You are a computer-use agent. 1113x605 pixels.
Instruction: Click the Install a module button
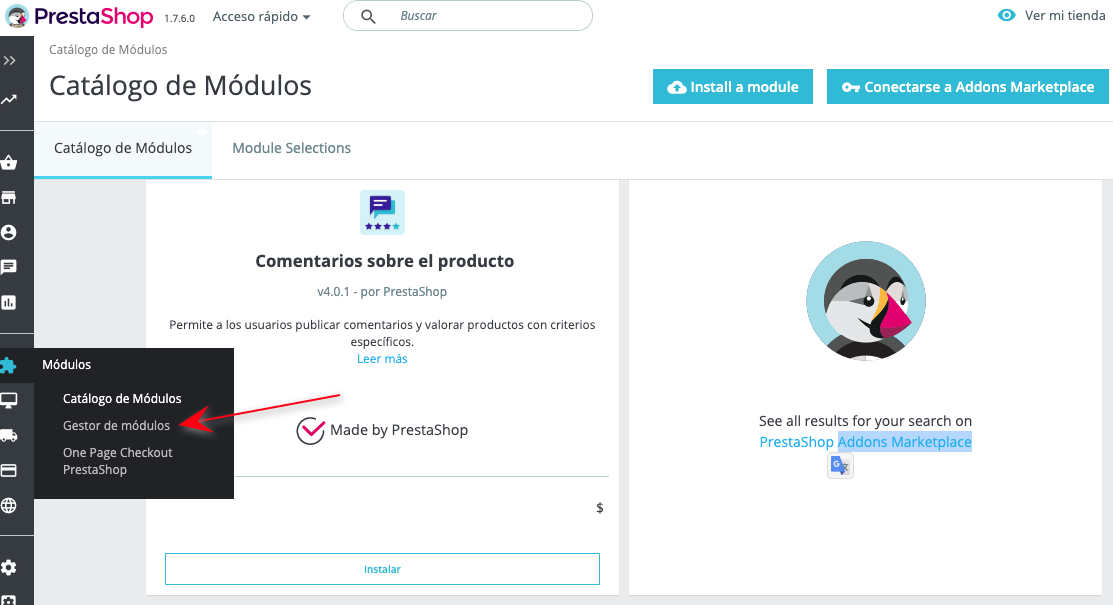click(x=733, y=87)
